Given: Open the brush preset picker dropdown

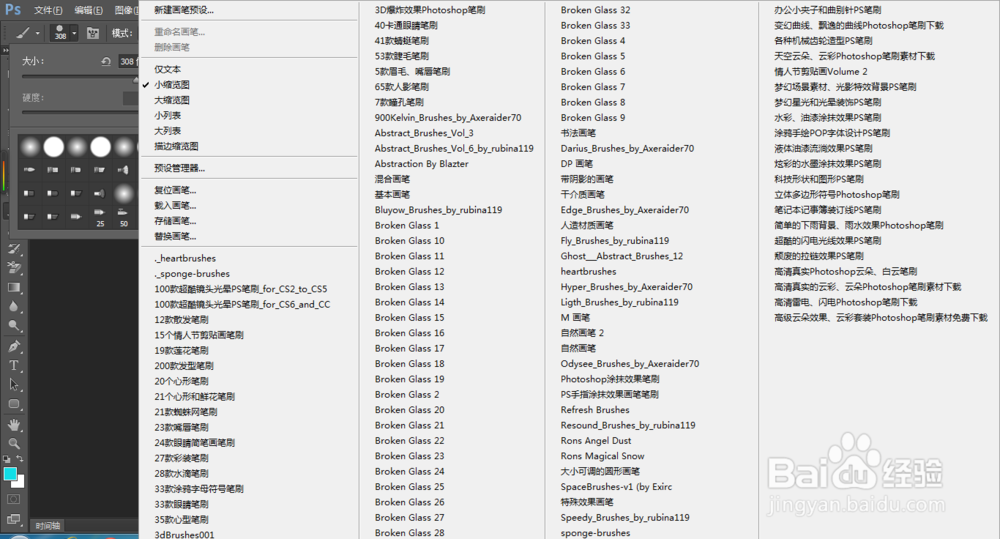Looking at the screenshot, I should point(75,33).
